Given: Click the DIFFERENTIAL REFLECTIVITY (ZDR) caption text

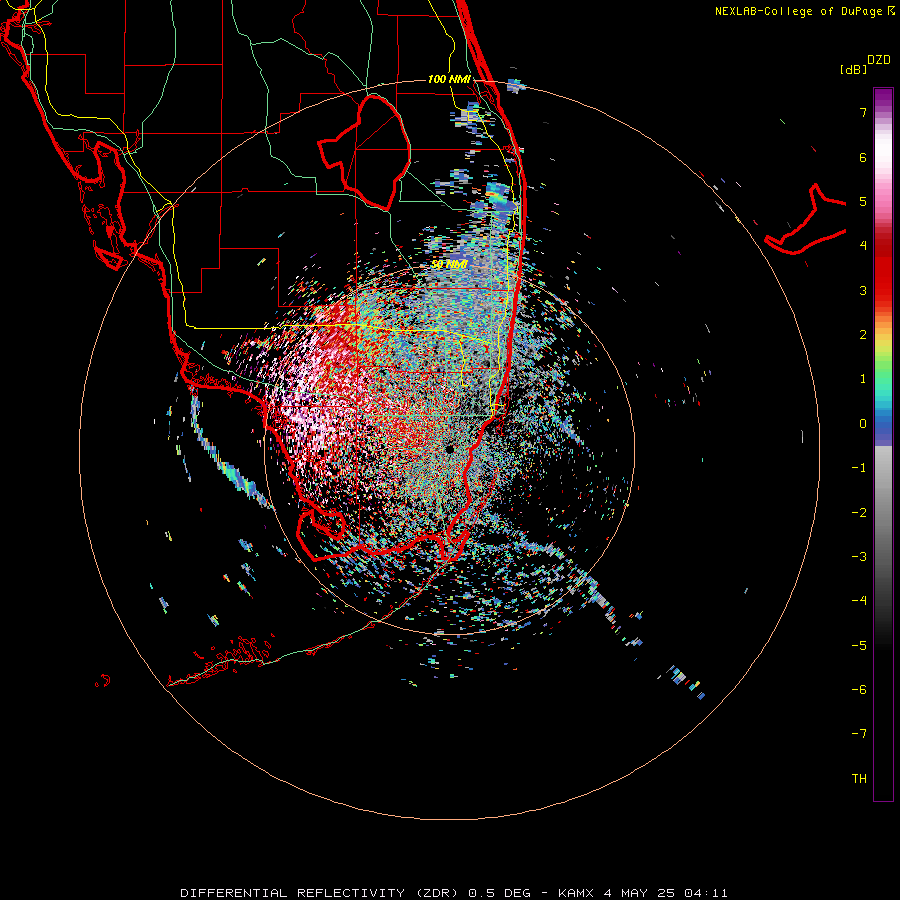Looking at the screenshot, I should point(319,893).
